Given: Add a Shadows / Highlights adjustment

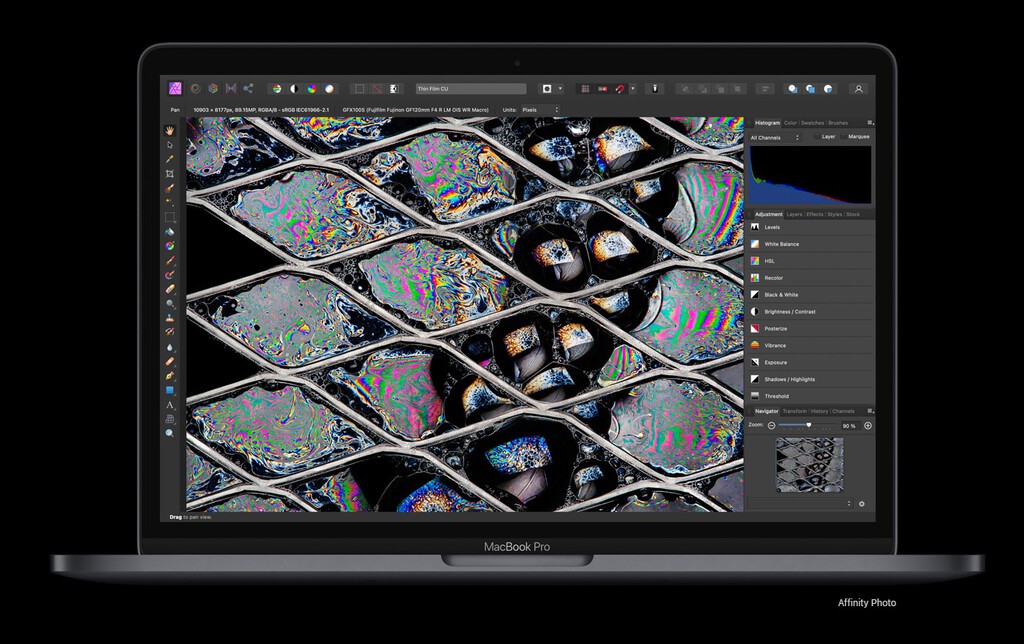Looking at the screenshot, I should tap(810, 379).
